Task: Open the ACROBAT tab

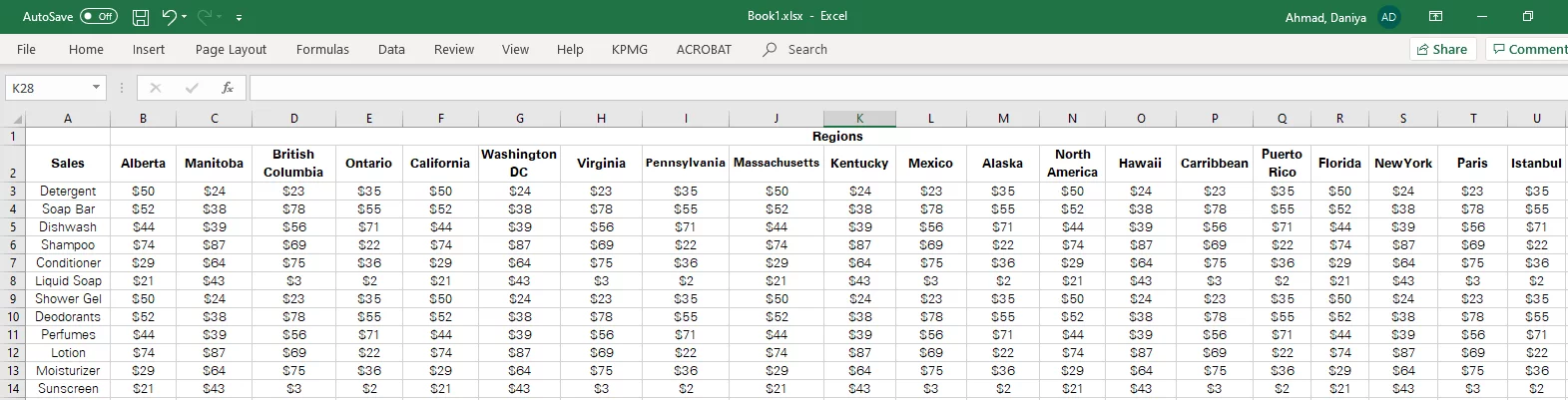Action: 704,49
